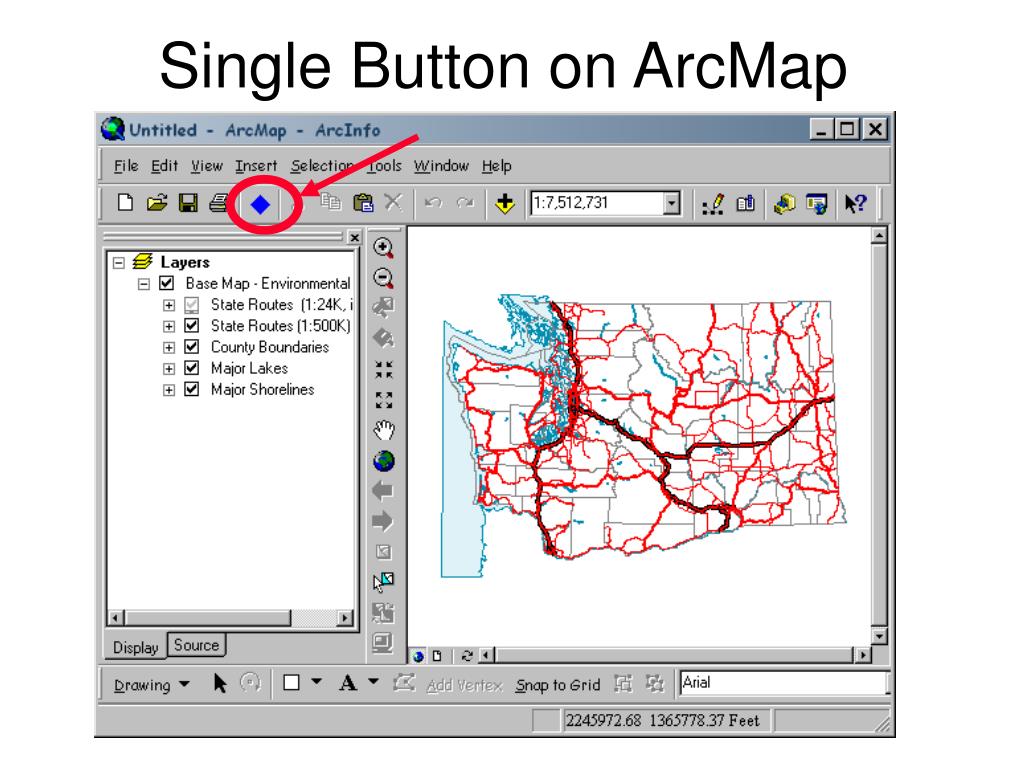
Task: Collapse the Layers tree node
Action: click(119, 263)
